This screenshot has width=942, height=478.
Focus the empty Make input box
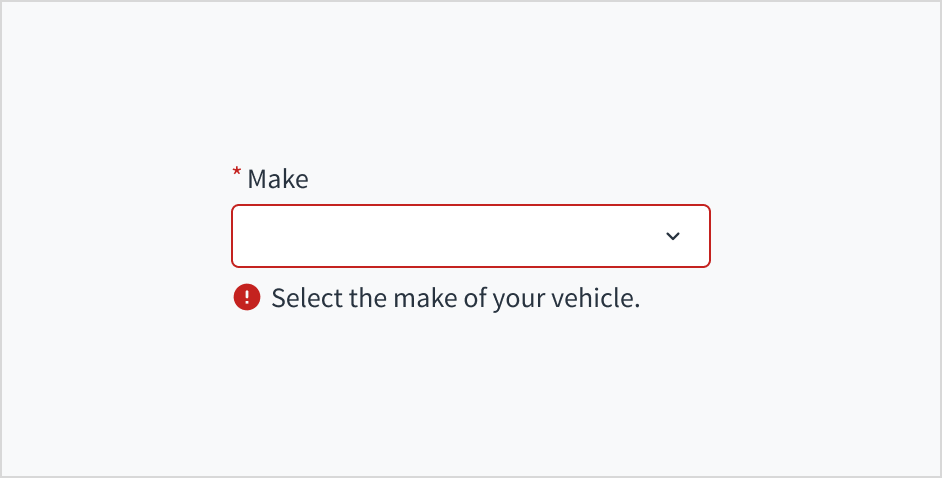(x=440, y=236)
